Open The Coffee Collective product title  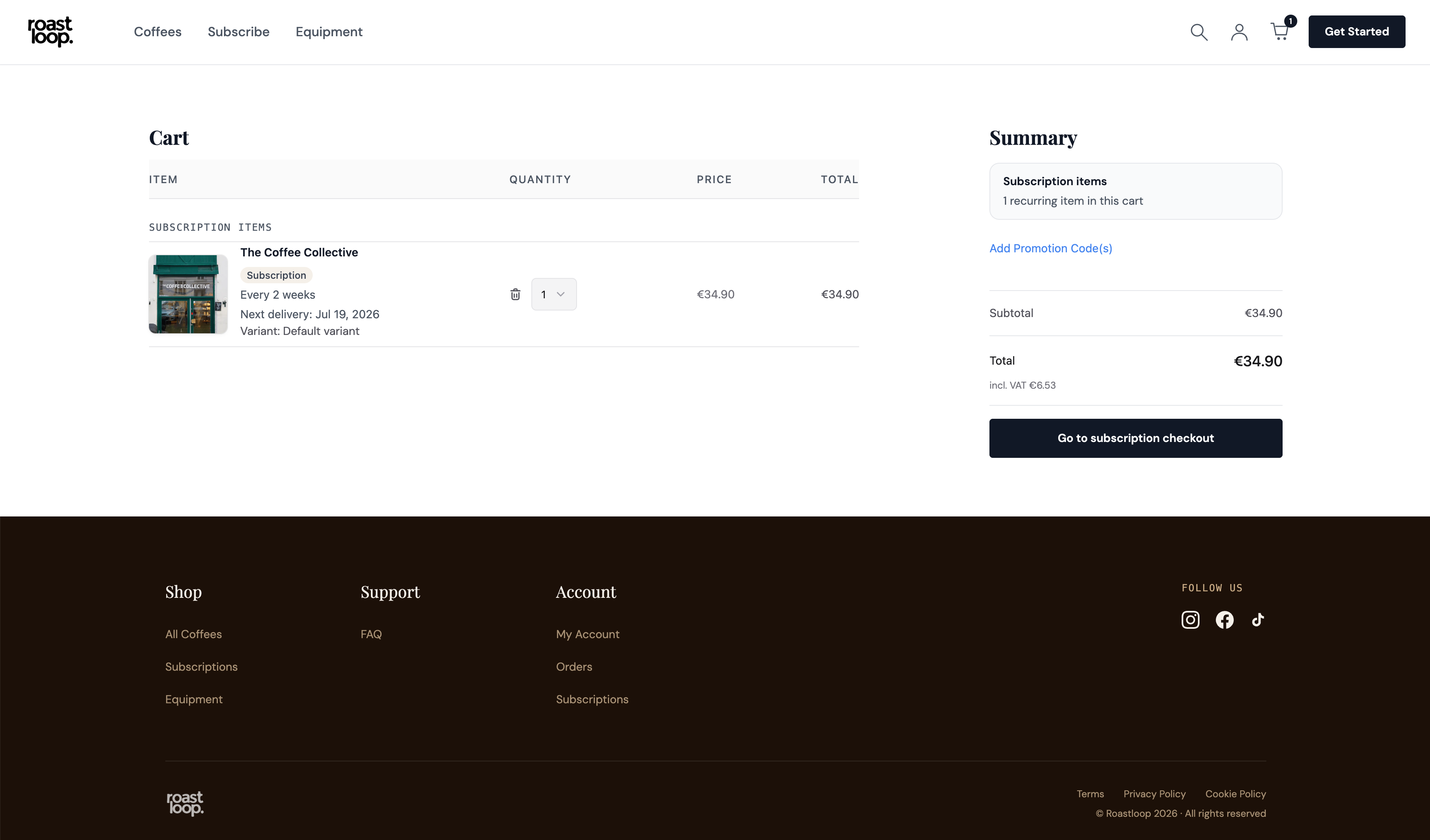click(x=299, y=252)
